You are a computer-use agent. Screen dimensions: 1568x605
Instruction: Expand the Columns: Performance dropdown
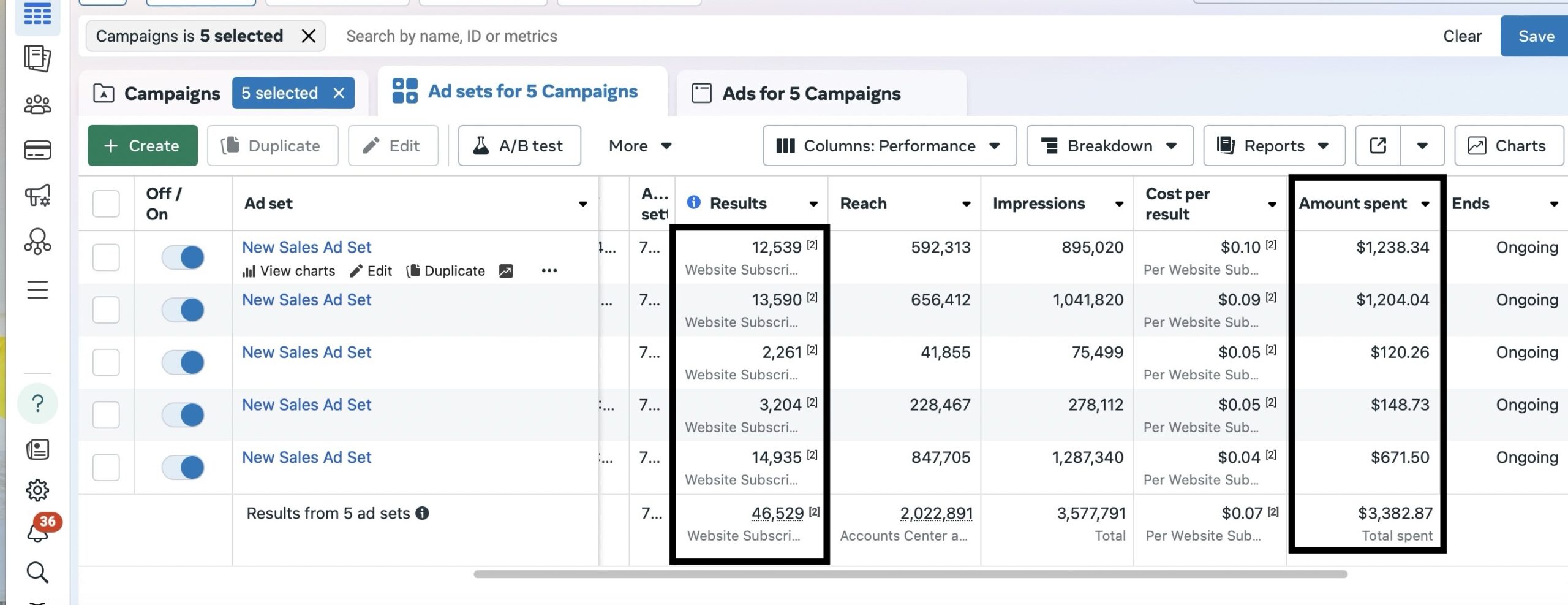pyautogui.click(x=889, y=146)
